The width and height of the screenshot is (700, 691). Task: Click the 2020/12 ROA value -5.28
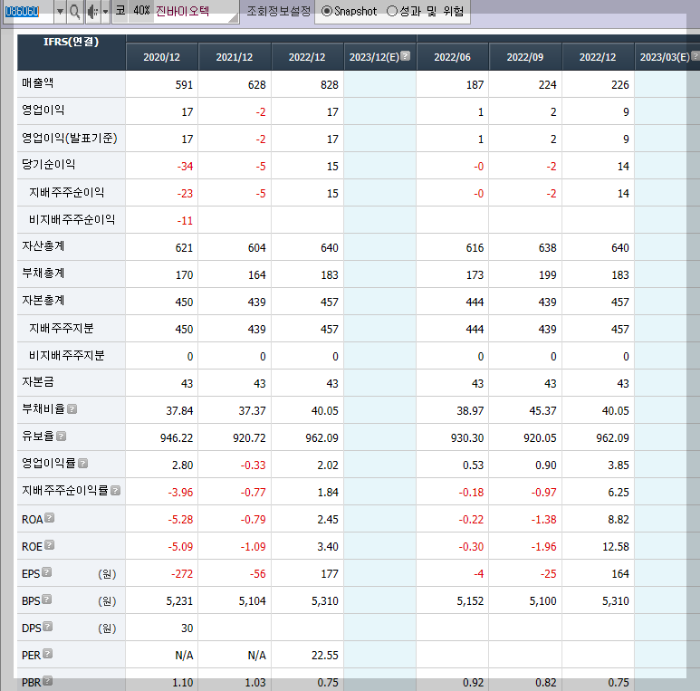180,520
